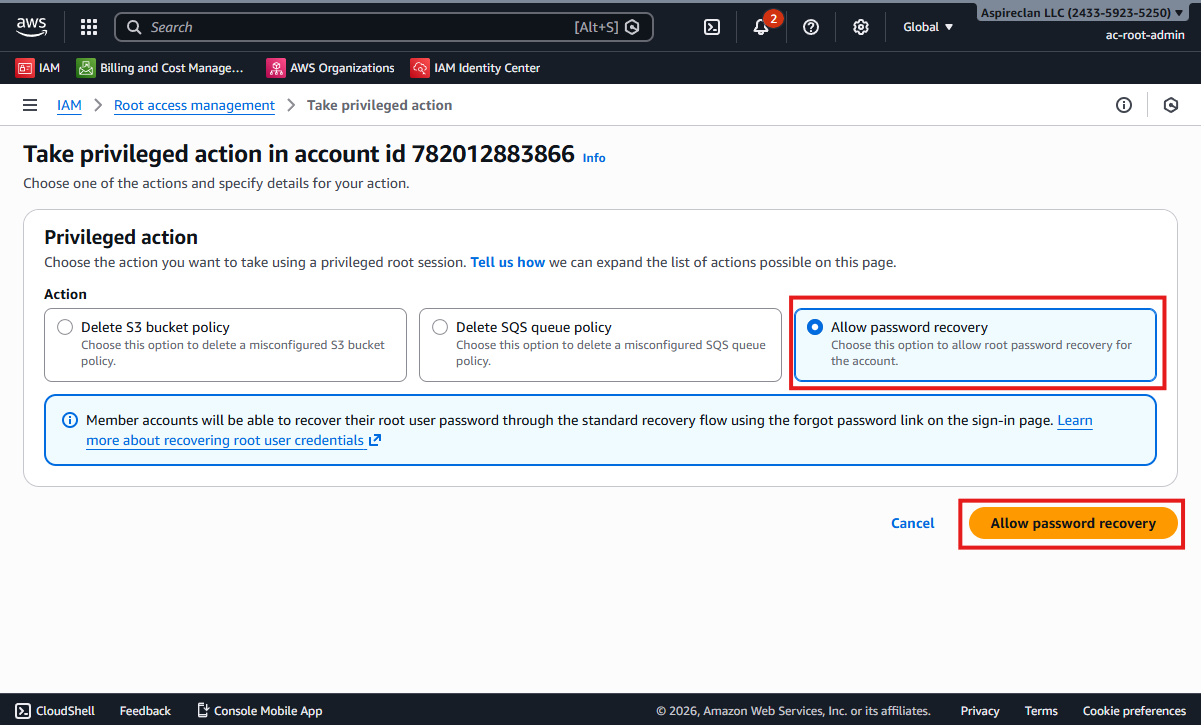The height and width of the screenshot is (725, 1201).
Task: Open AWS Organizations shortcut
Action: 330,68
